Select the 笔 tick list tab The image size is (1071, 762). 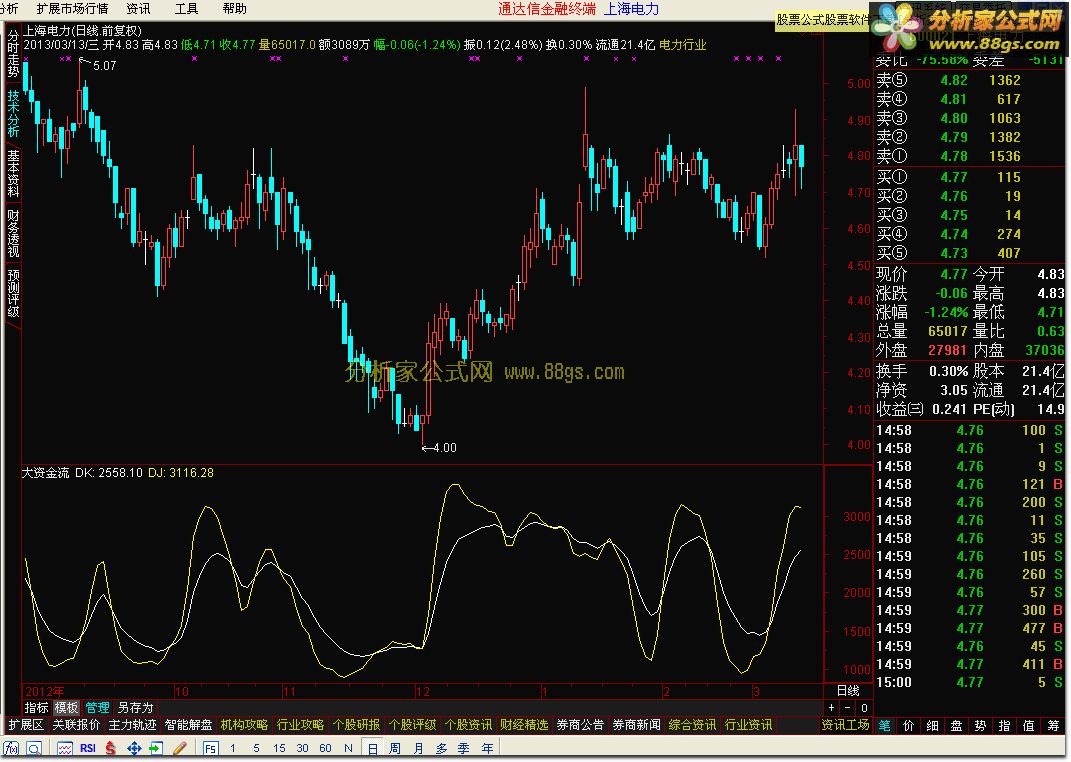click(x=885, y=726)
